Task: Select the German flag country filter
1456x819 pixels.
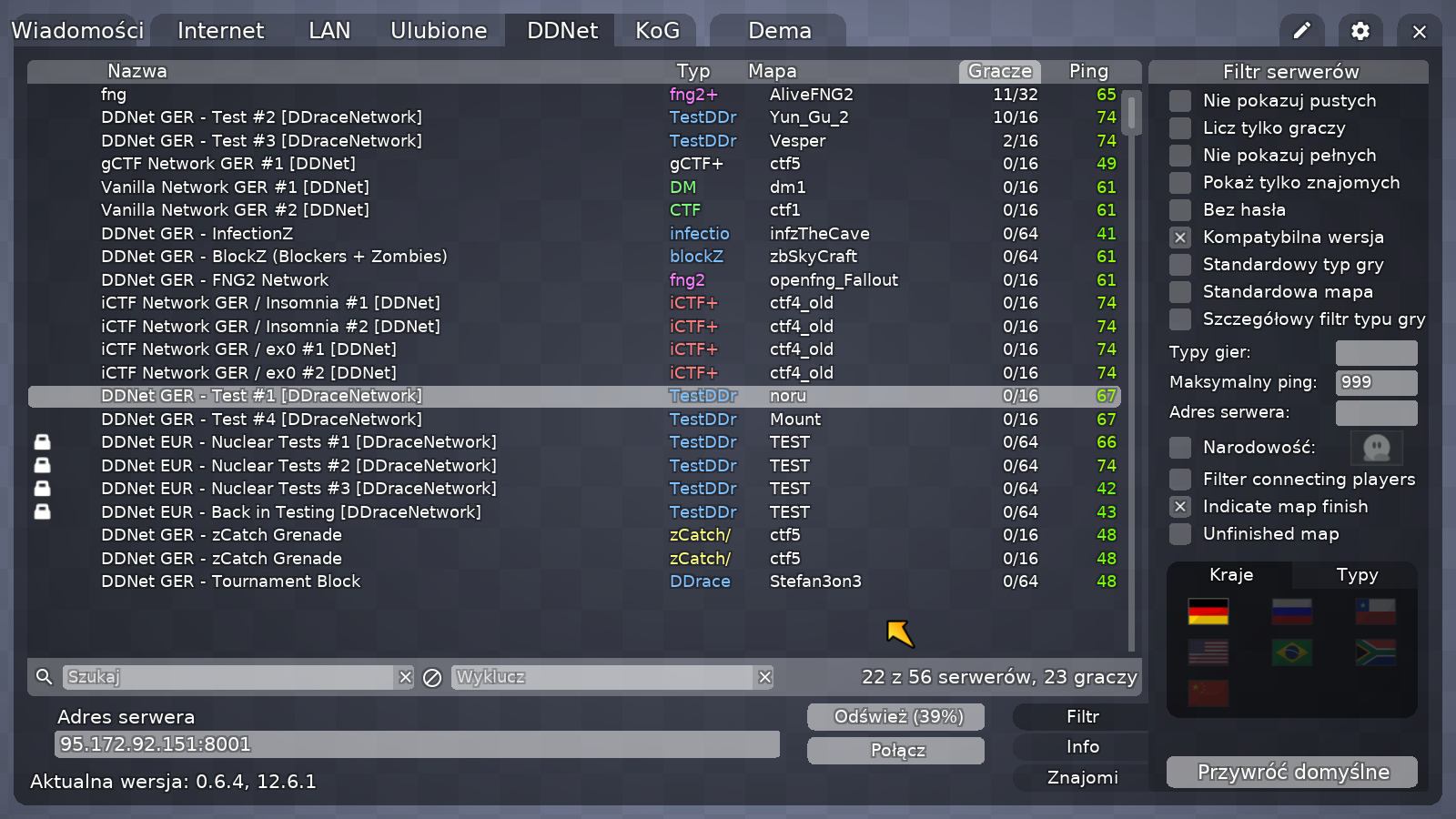Action: pyautogui.click(x=1208, y=612)
